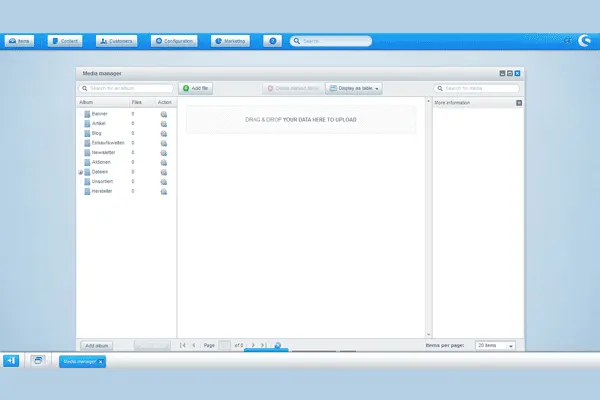Click the refresh icon in the paging toolbar
600x400 pixels.
pos(277,345)
